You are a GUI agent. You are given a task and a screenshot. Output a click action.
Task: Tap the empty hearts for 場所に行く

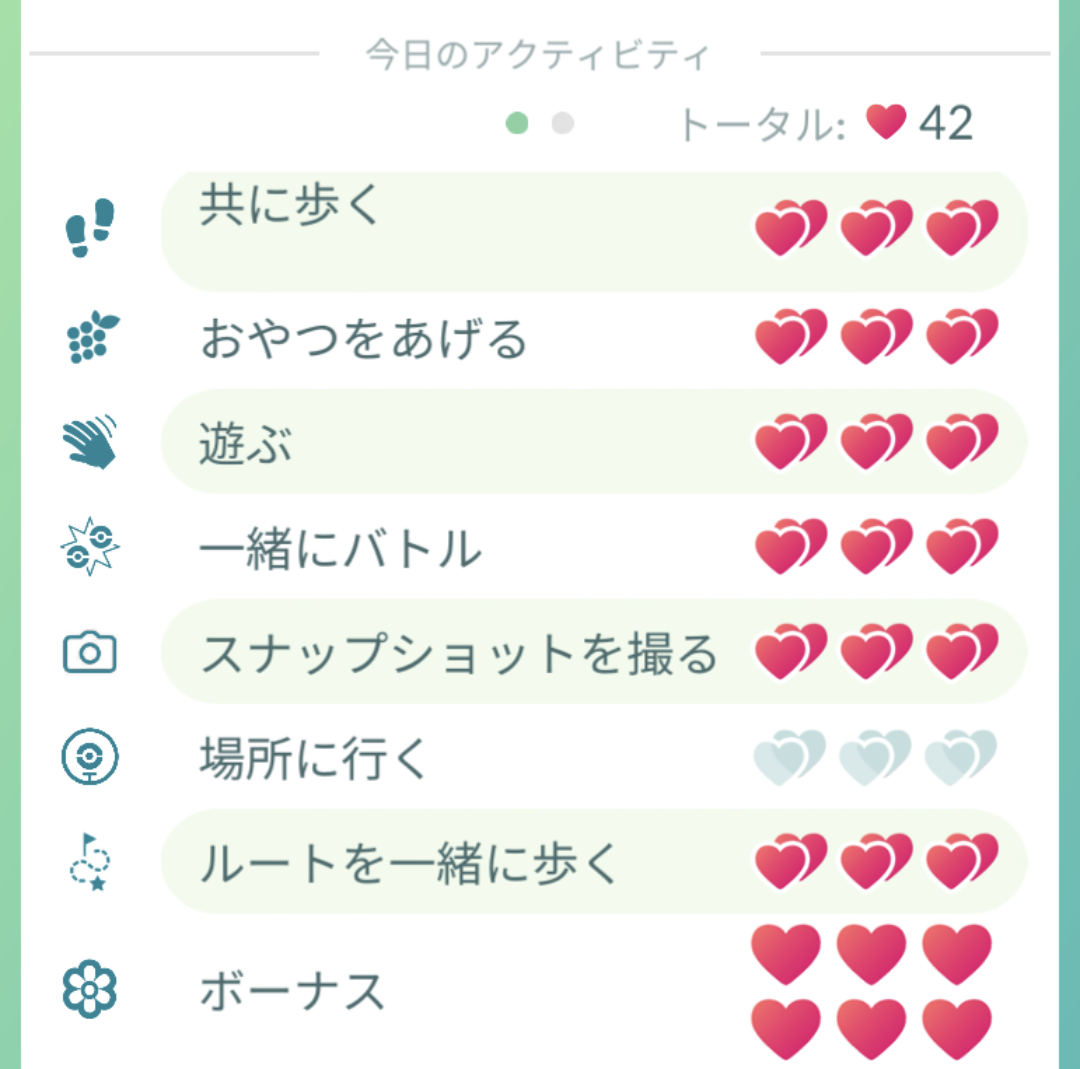coord(875,757)
